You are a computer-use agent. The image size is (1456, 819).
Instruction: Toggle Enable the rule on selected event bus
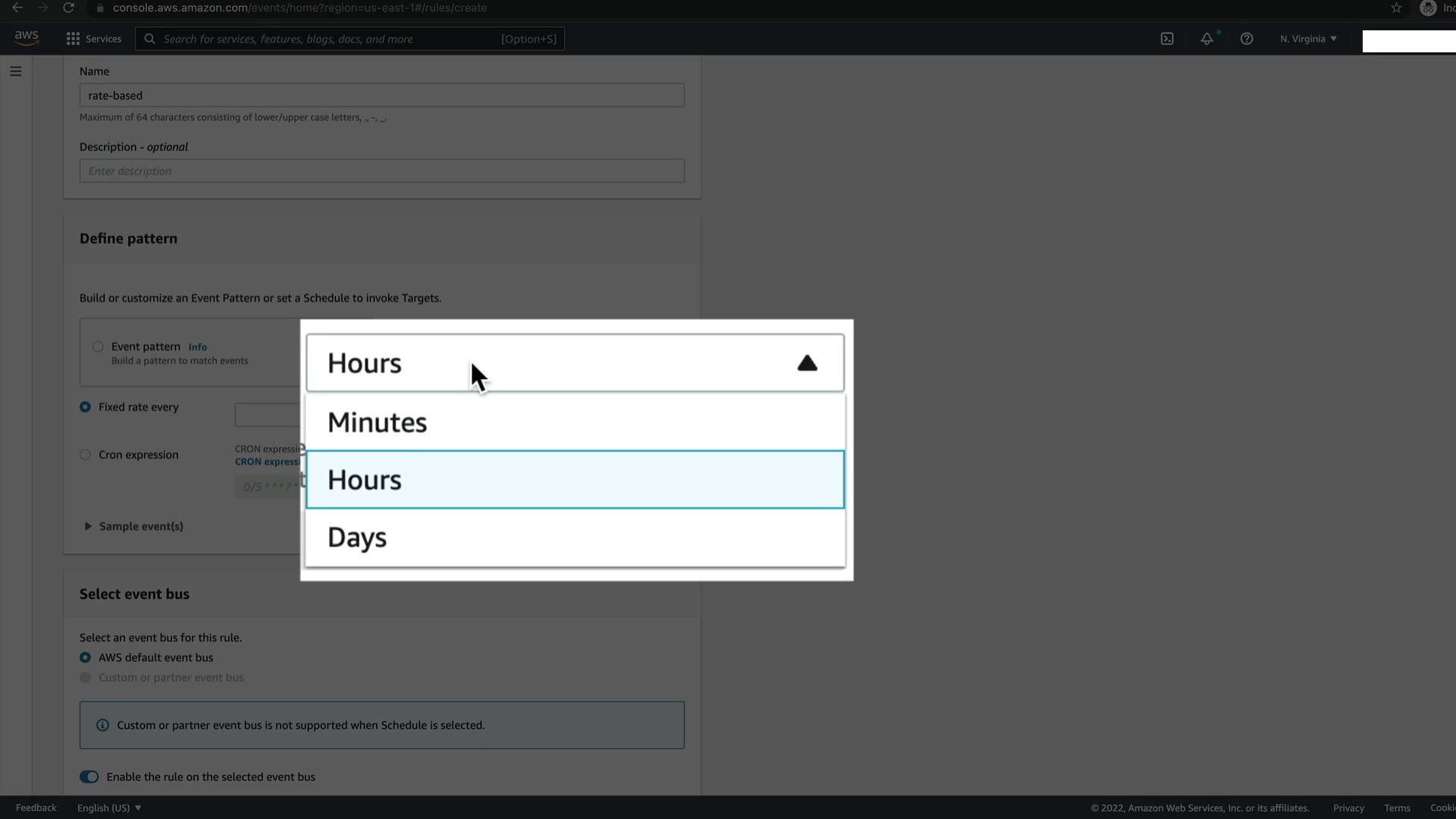89,777
